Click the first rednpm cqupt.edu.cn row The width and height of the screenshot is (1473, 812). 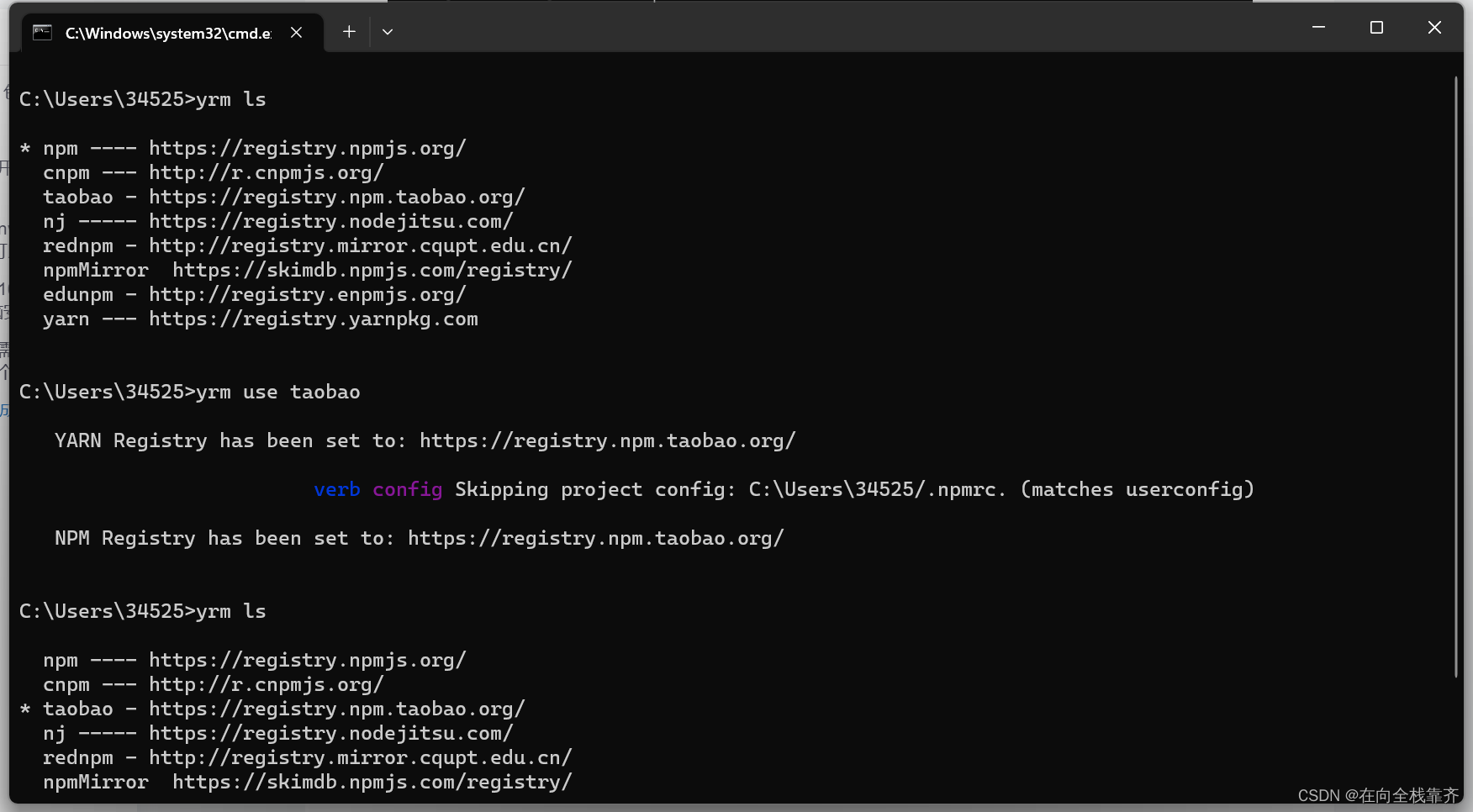308,246
